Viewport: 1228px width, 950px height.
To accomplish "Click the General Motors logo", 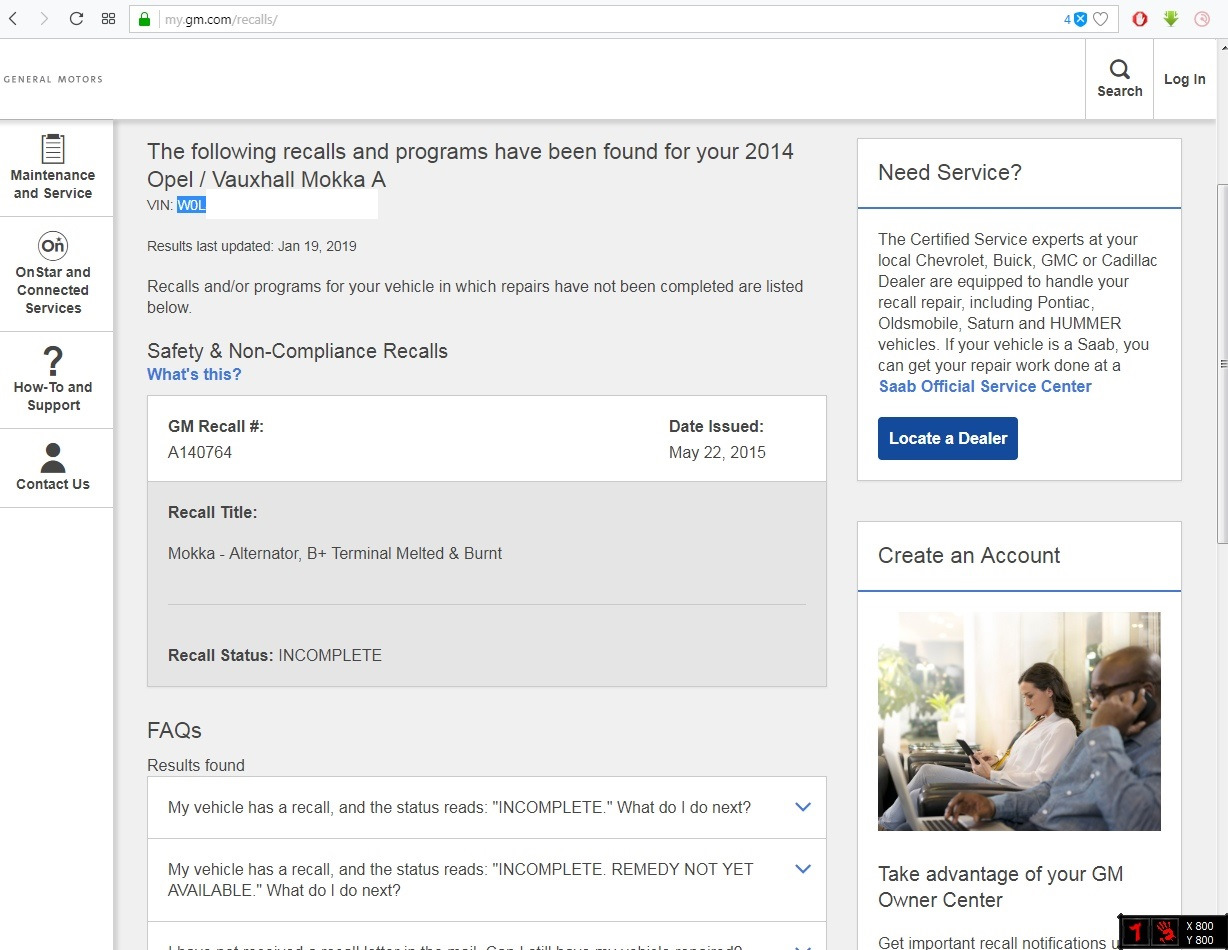I will click(53, 79).
